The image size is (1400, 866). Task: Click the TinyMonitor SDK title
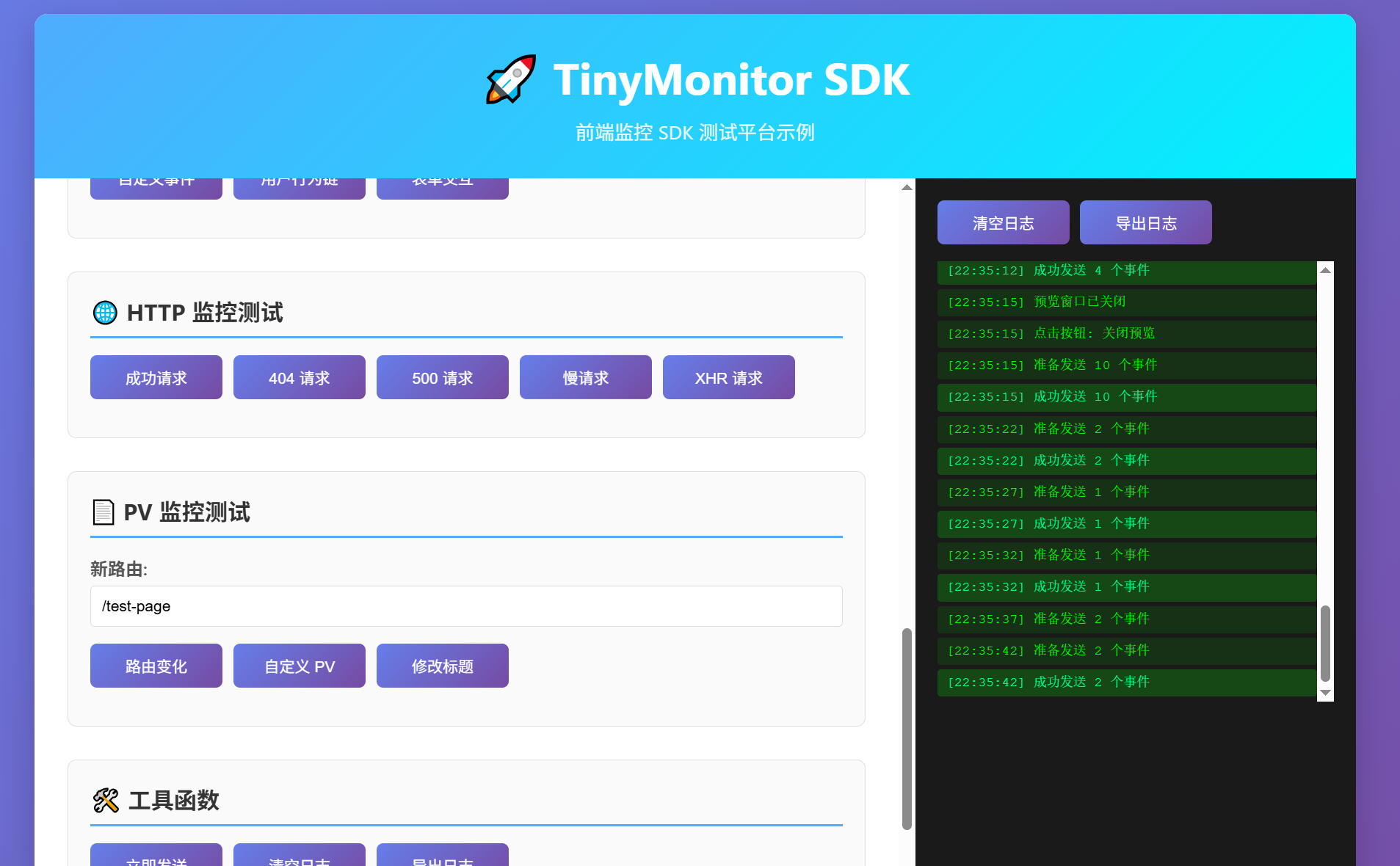[731, 79]
